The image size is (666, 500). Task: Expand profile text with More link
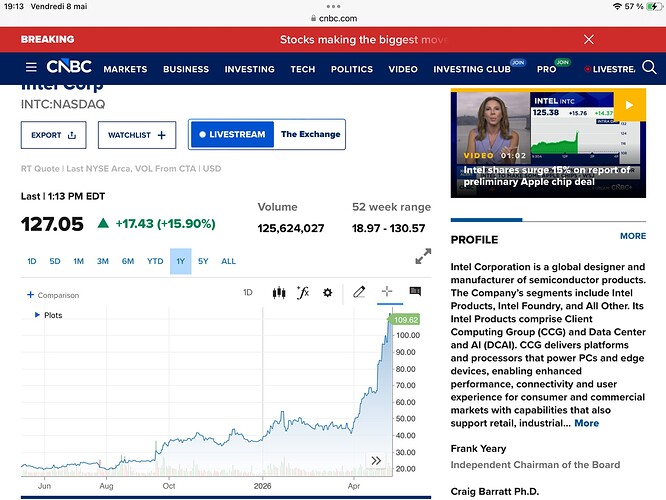[x=587, y=423]
